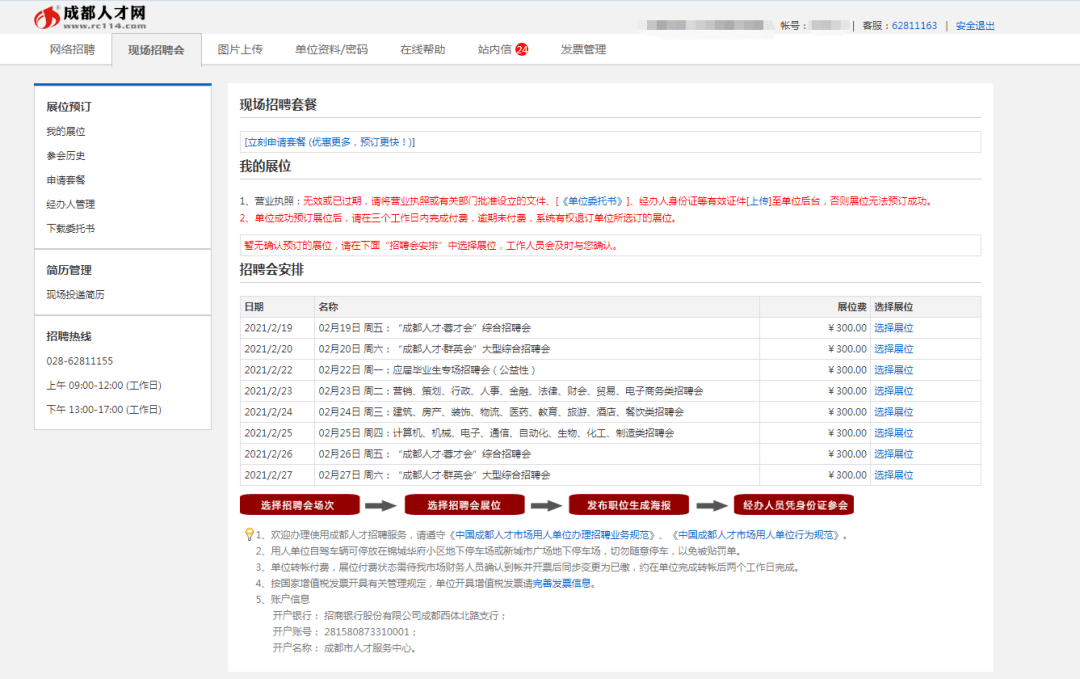Screen dimensions: 1080x679
Task: Click the red 24 notification badge
Action: pos(521,50)
